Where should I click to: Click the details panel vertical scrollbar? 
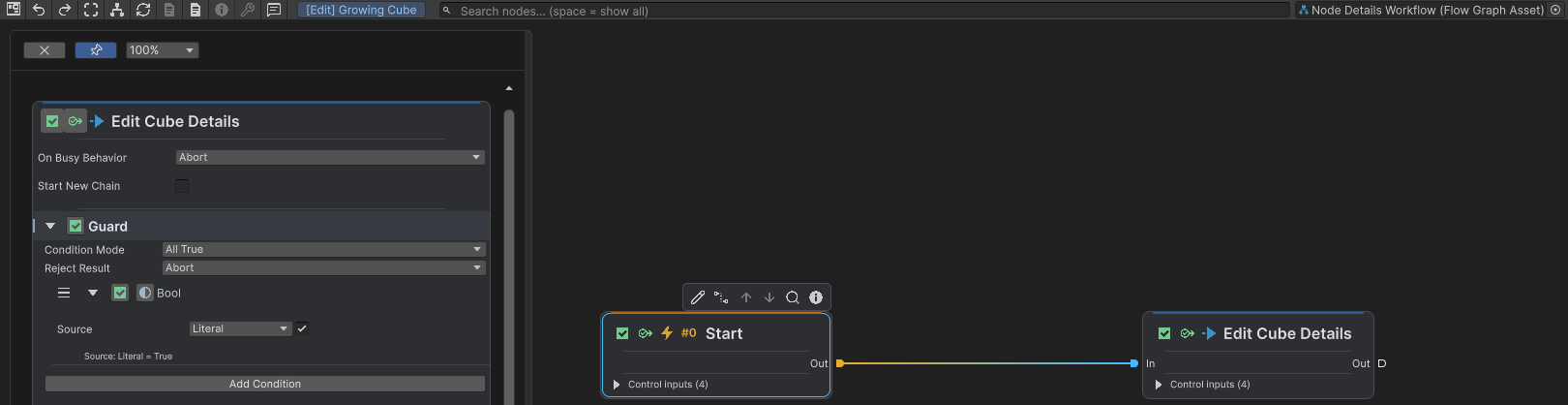click(x=509, y=257)
